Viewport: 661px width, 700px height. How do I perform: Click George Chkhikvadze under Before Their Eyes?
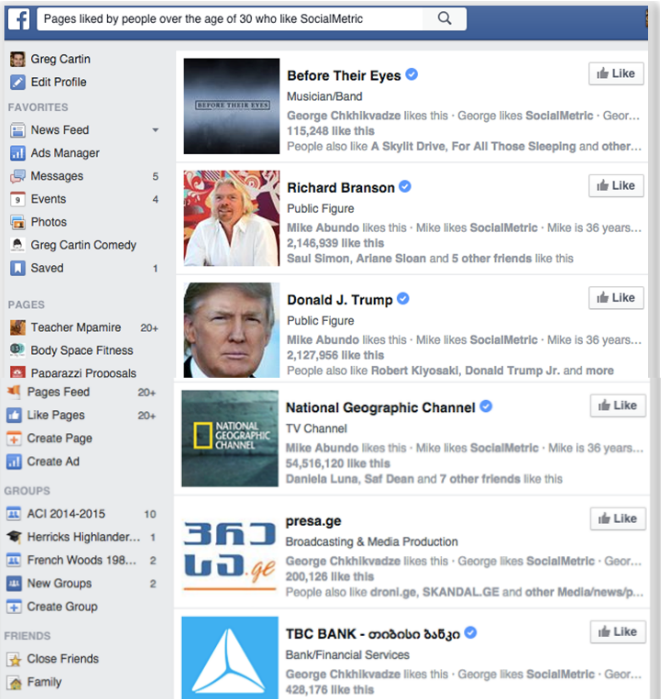point(344,116)
